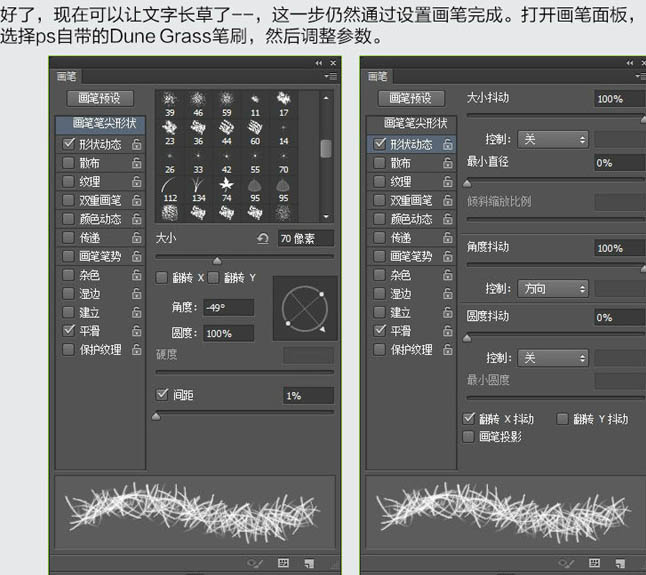
Task: Toggle the lock beside 散布 in left panel
Action: coord(136,163)
